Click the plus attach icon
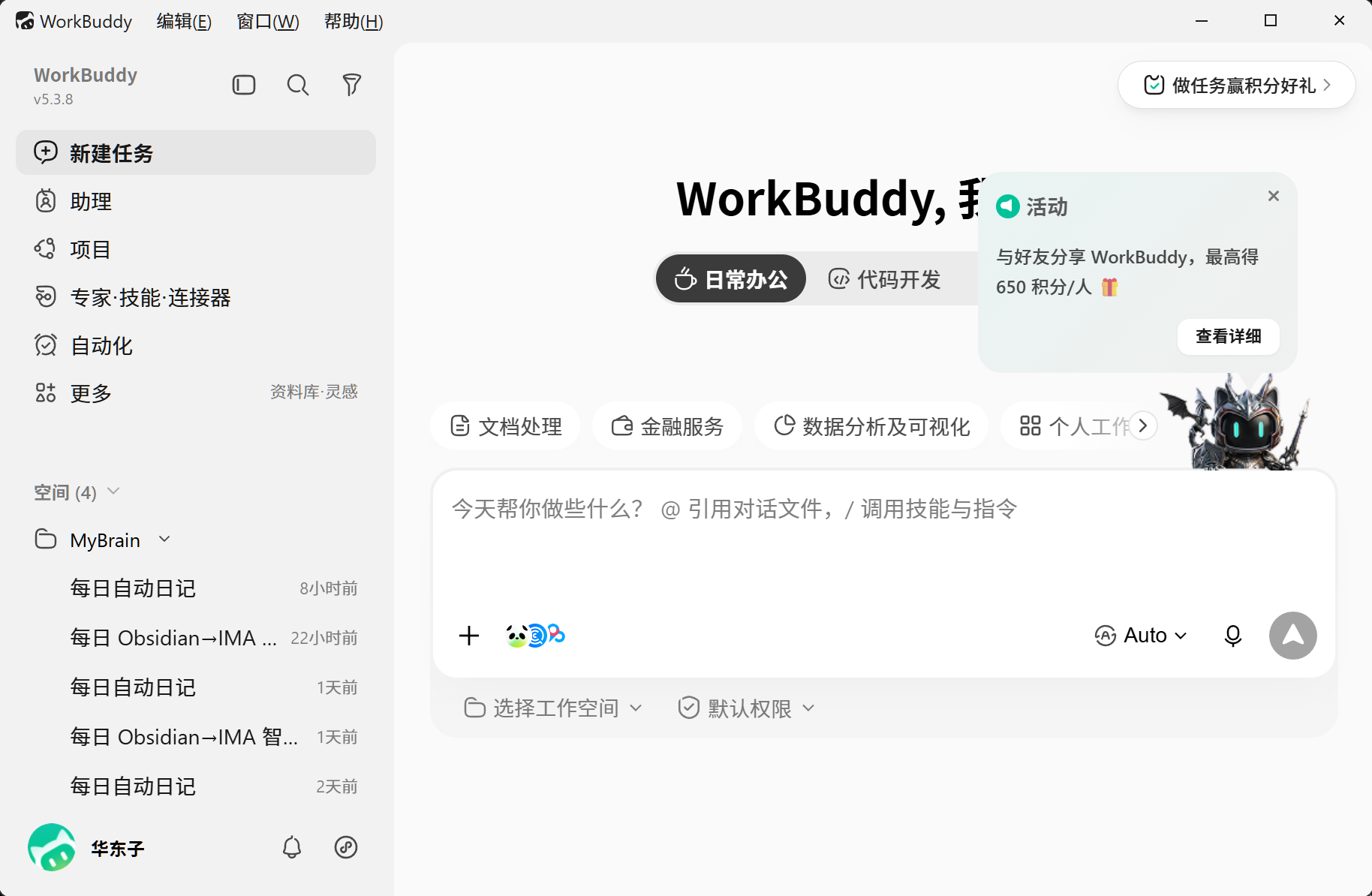The image size is (1372, 896). [469, 636]
